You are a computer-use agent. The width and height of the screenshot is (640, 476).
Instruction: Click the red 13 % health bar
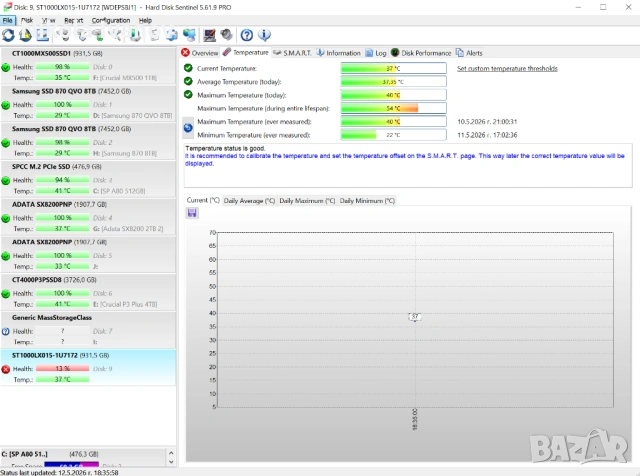tap(62, 369)
